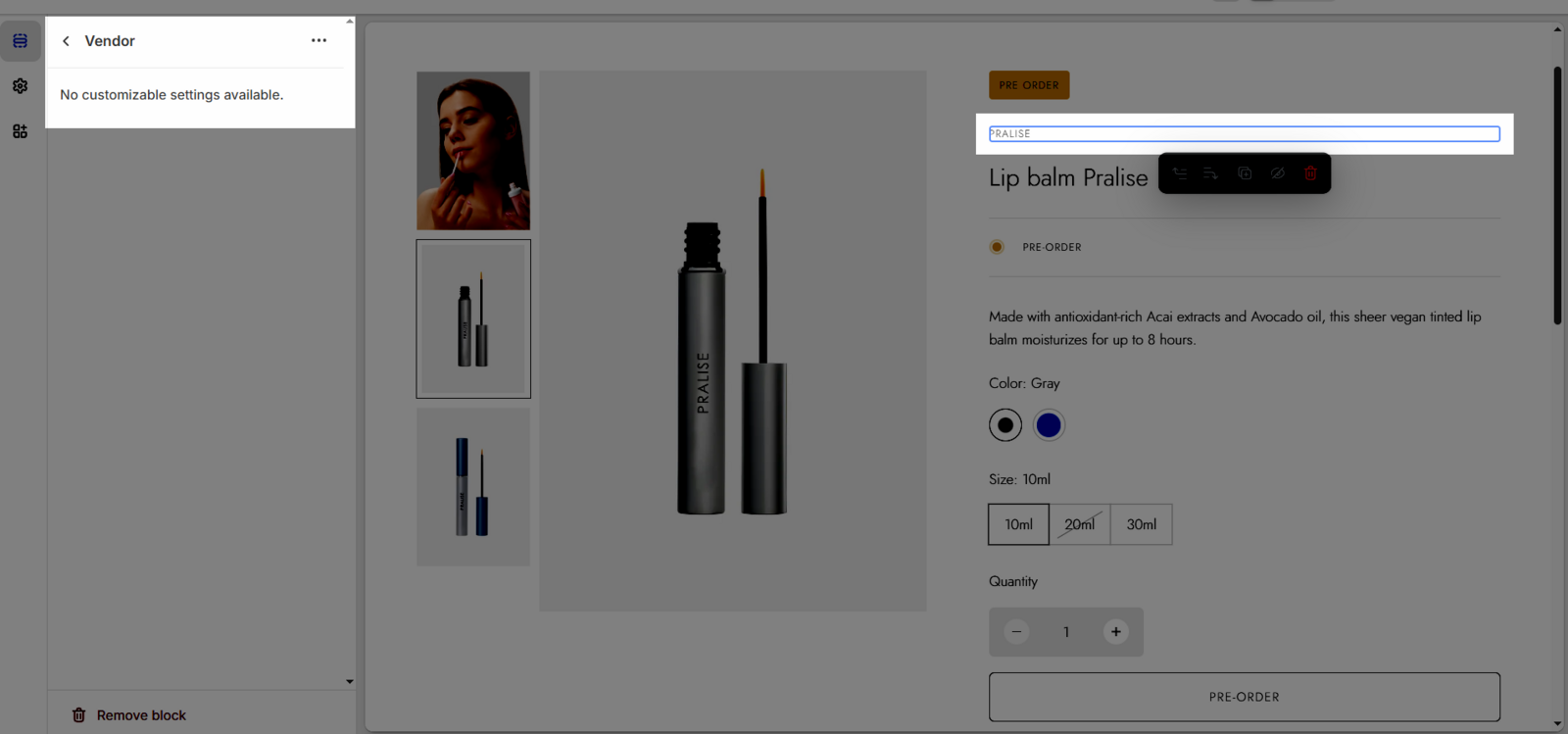Open theme settings gear icon

(x=20, y=86)
